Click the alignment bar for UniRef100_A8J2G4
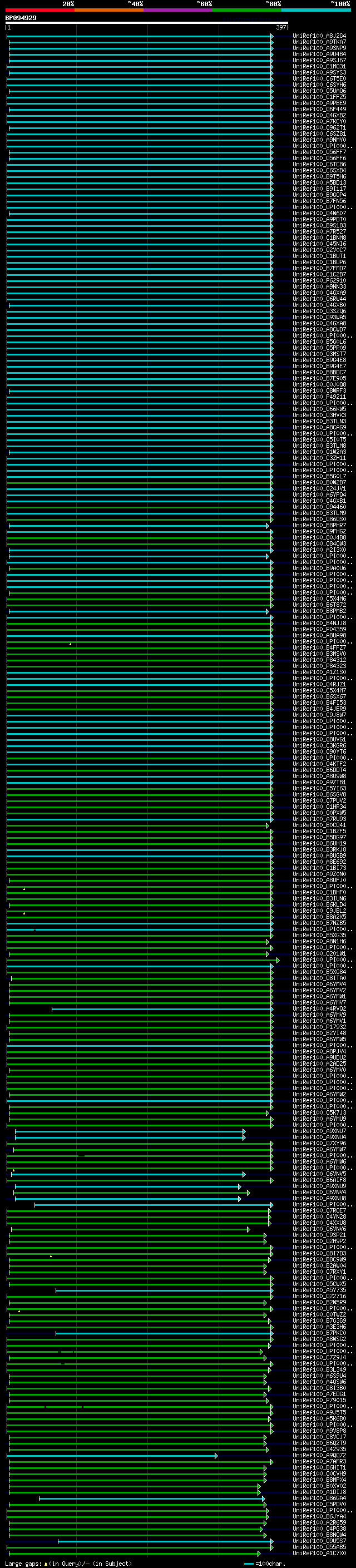Viewport: 356px width, 1568px height. [140, 36]
